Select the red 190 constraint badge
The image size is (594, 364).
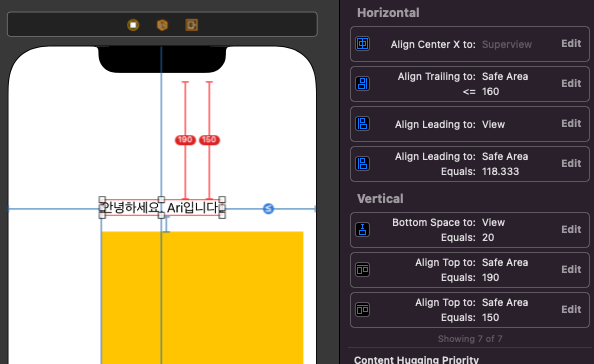pos(185,140)
